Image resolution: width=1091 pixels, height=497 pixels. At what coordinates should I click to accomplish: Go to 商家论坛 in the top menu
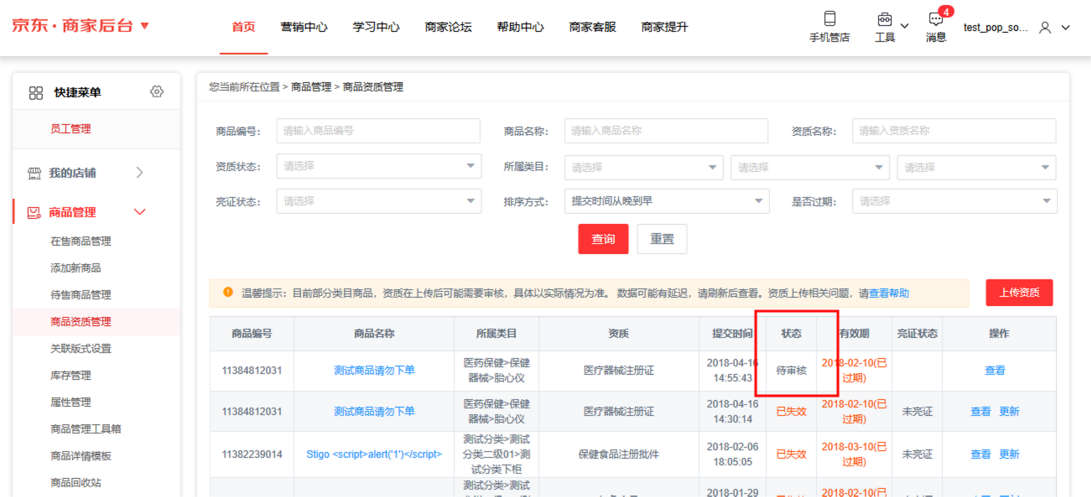point(448,28)
